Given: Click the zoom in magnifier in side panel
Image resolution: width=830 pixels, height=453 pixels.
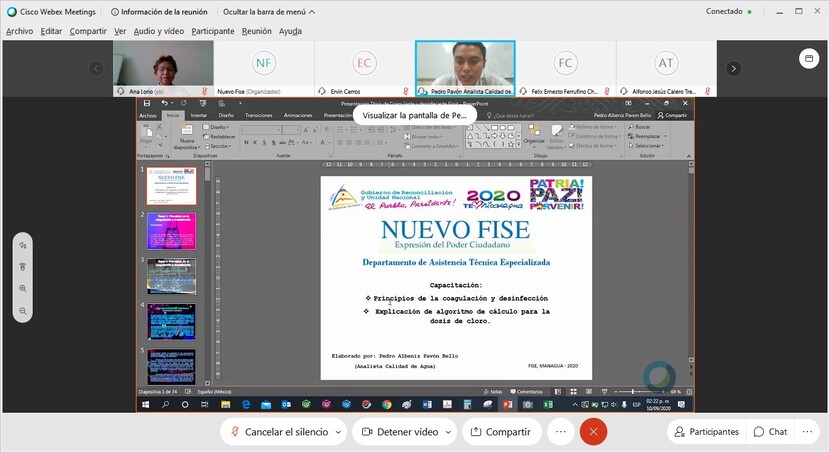Looking at the screenshot, I should pyautogui.click(x=23, y=289).
